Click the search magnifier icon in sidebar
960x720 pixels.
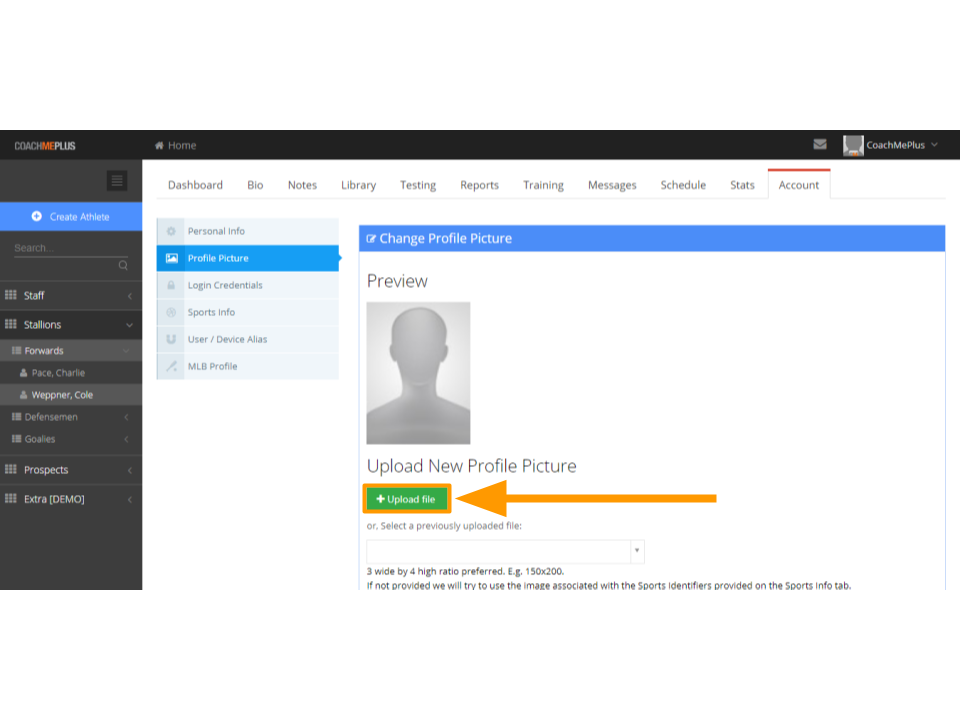click(123, 265)
